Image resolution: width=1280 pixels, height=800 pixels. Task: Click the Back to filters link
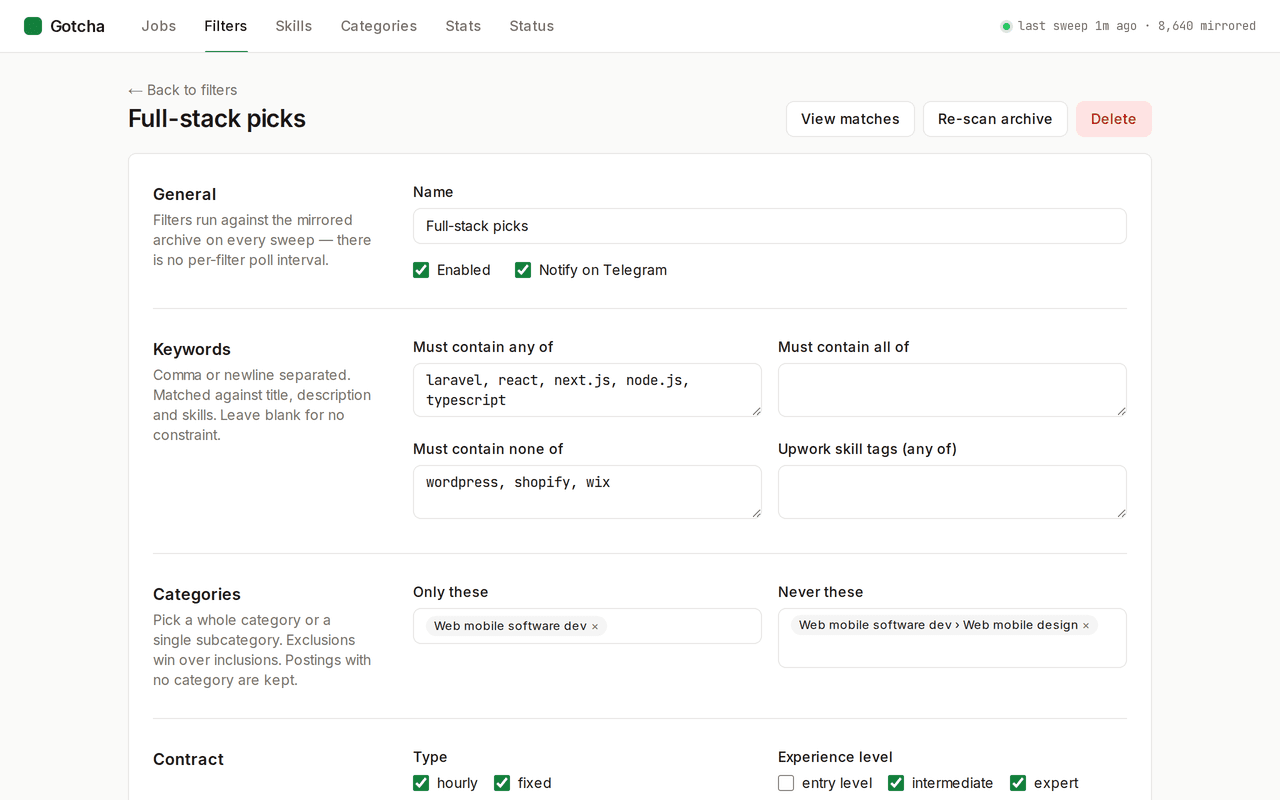(183, 90)
